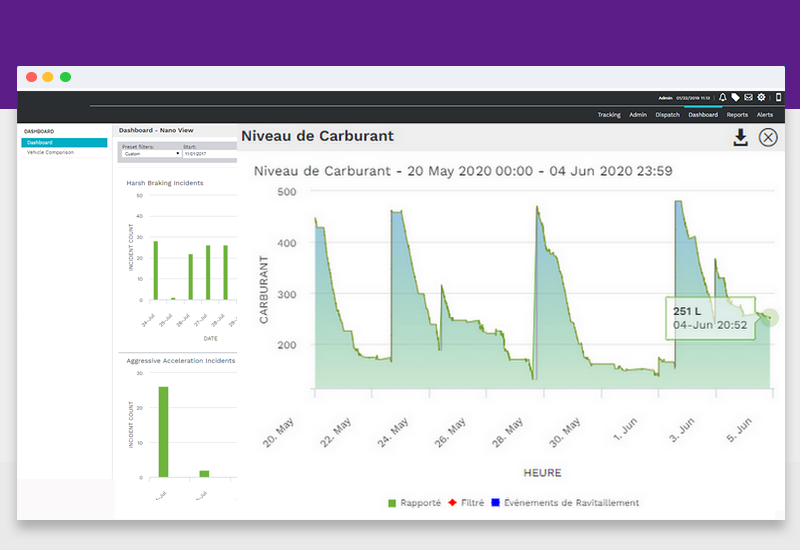Click the Harsh Braking Incidents chart title
The image size is (800, 550).
(165, 183)
